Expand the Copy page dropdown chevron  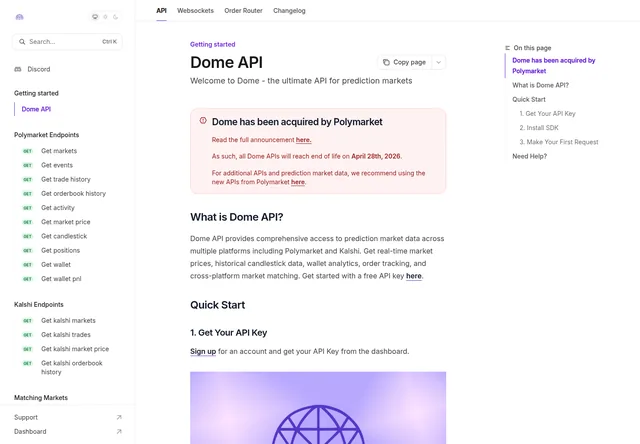click(438, 62)
